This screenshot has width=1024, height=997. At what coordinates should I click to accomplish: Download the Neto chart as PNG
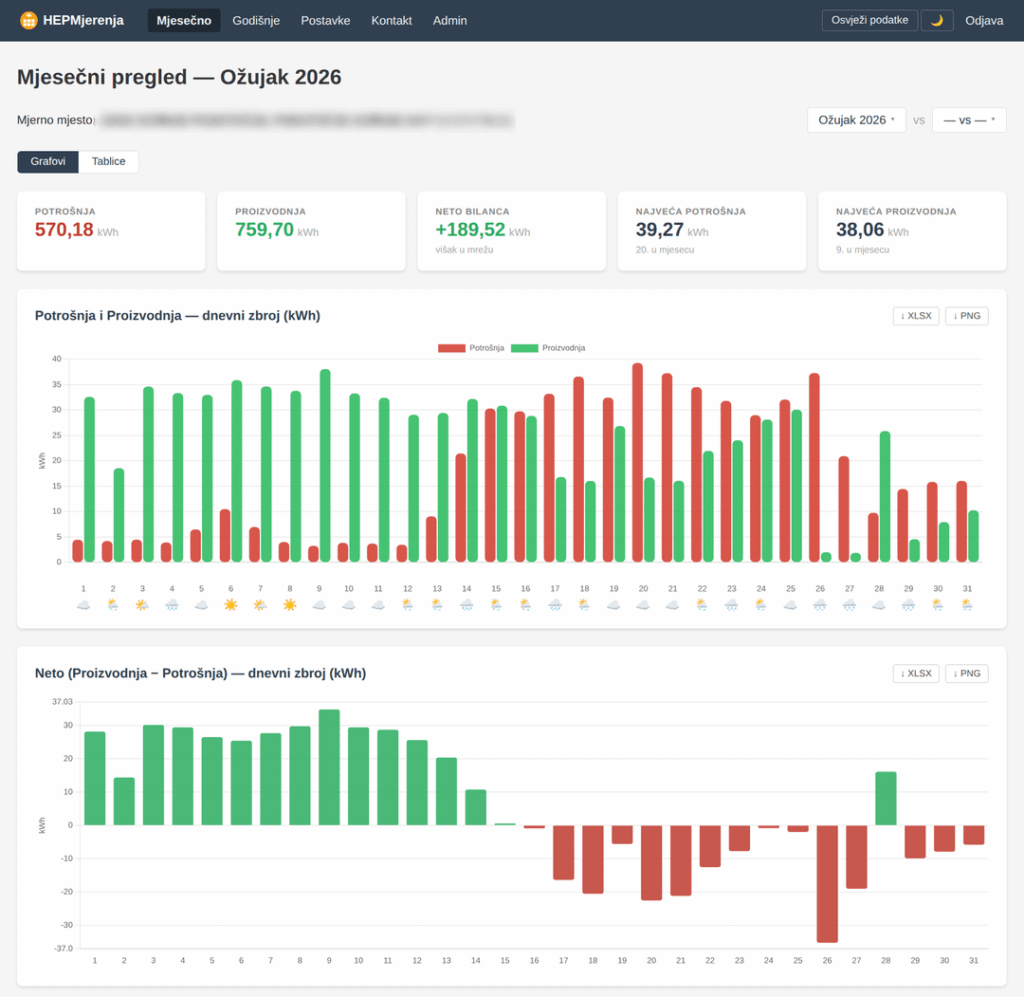[966, 673]
